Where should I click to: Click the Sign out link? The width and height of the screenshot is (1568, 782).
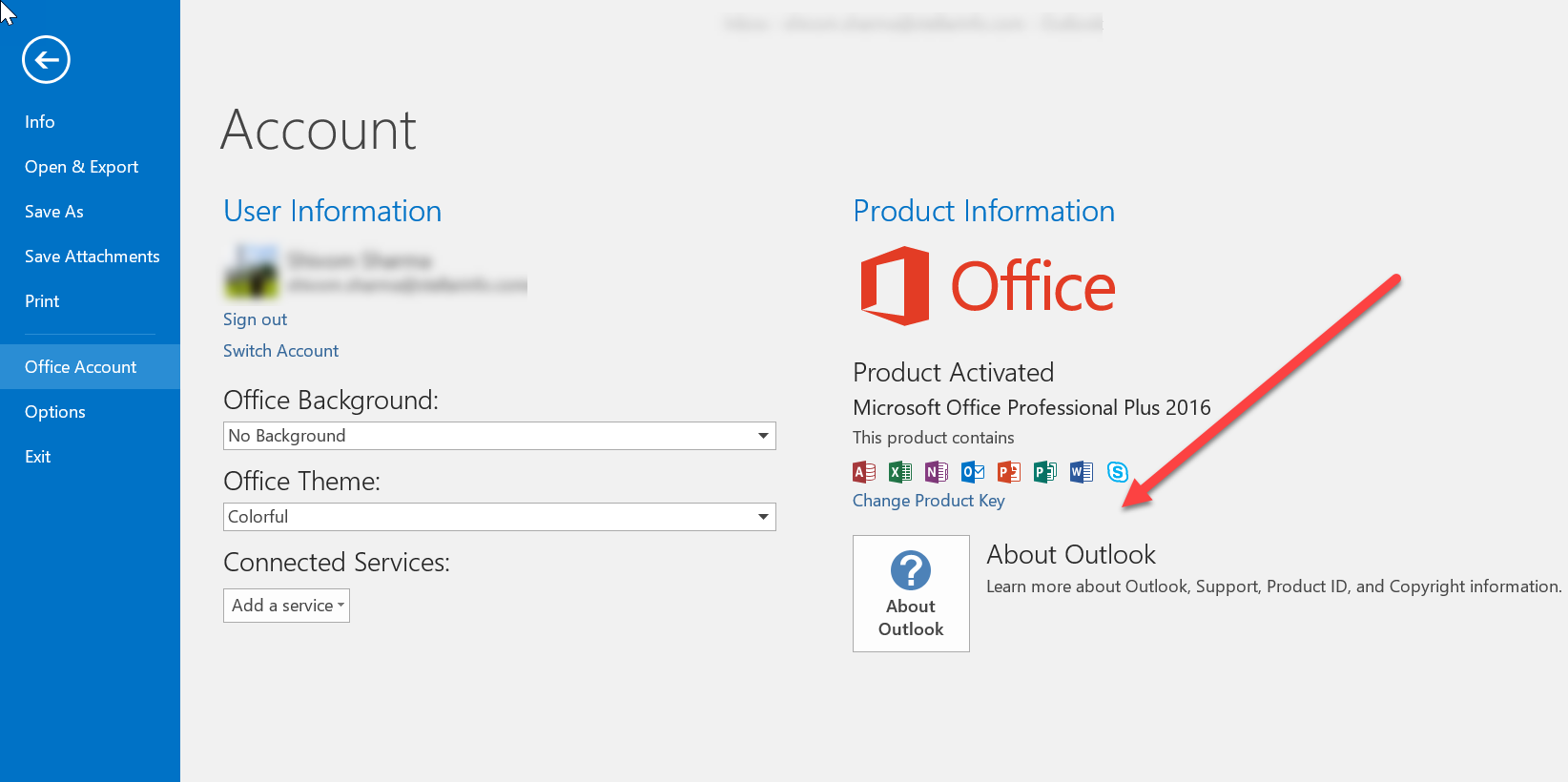tap(255, 319)
